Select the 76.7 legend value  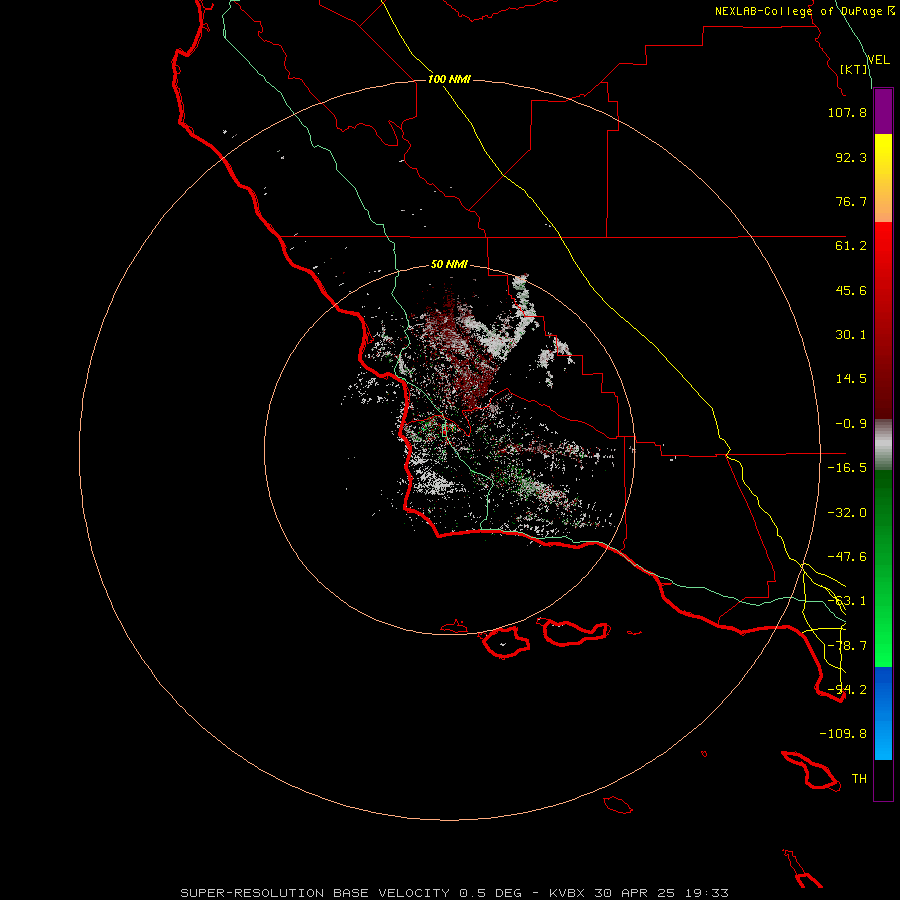851,201
